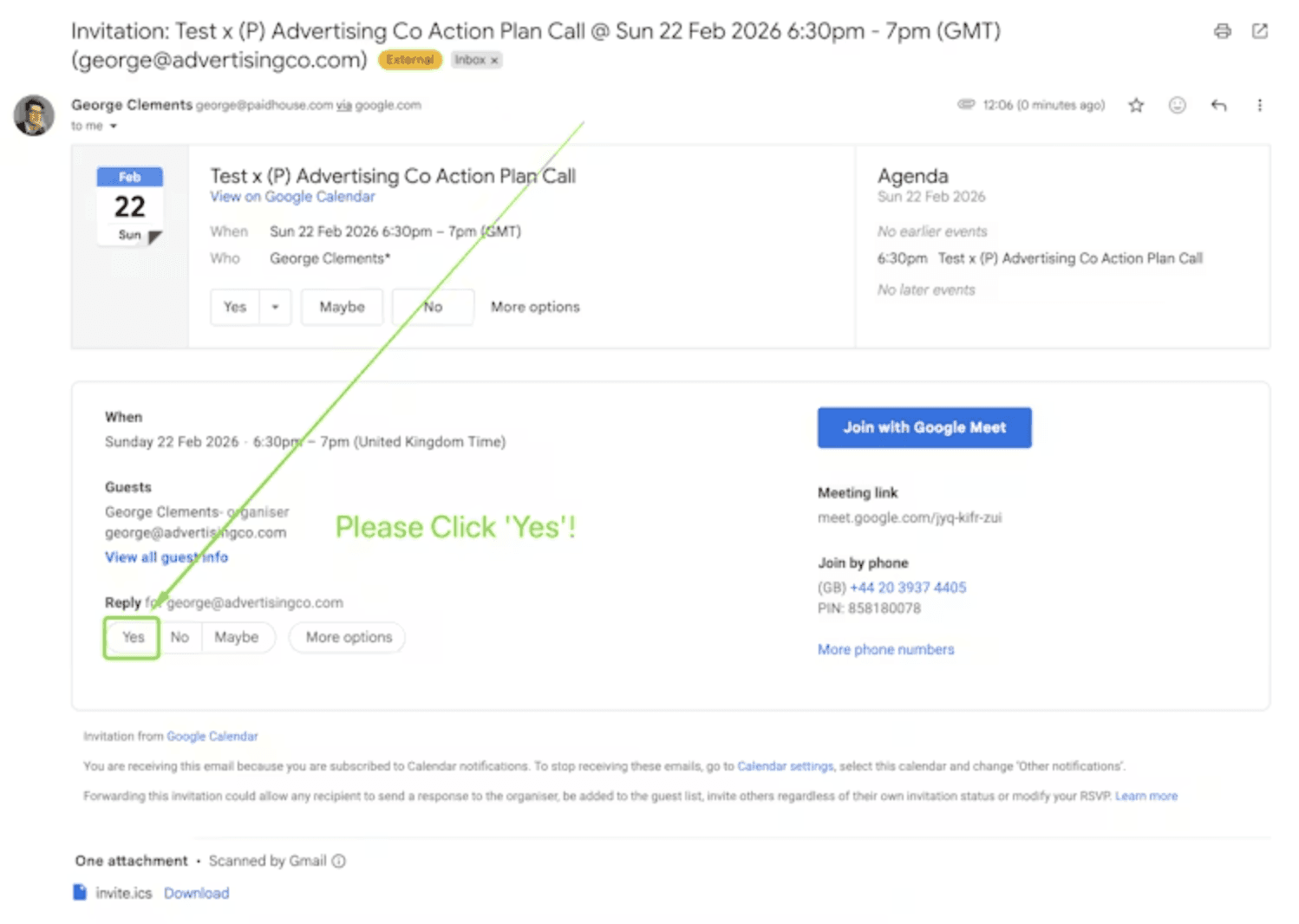
Task: Click the Feb 22 calendar date icon
Action: coord(129,206)
